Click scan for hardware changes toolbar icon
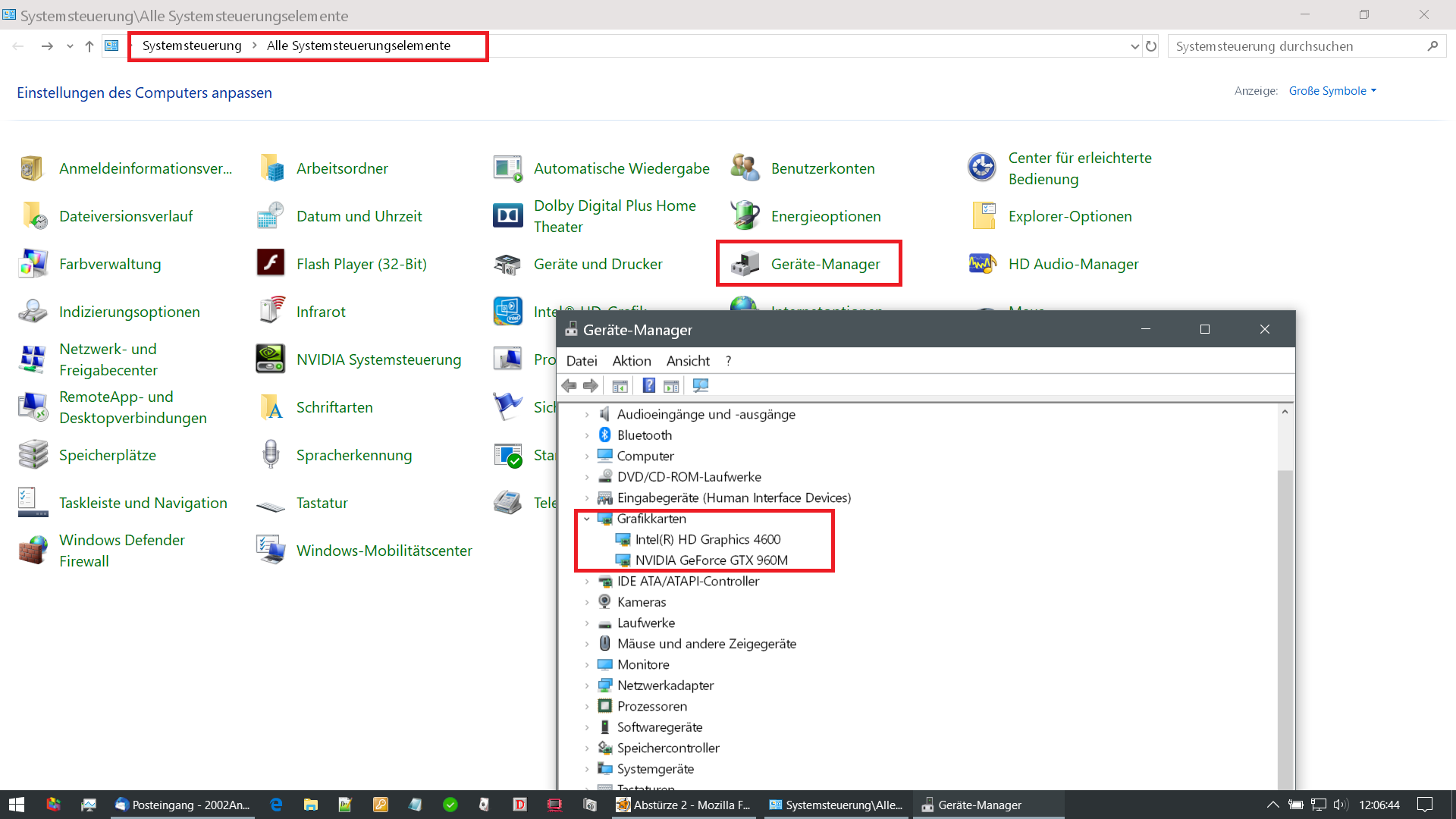This screenshot has width=1456, height=819. tap(700, 386)
